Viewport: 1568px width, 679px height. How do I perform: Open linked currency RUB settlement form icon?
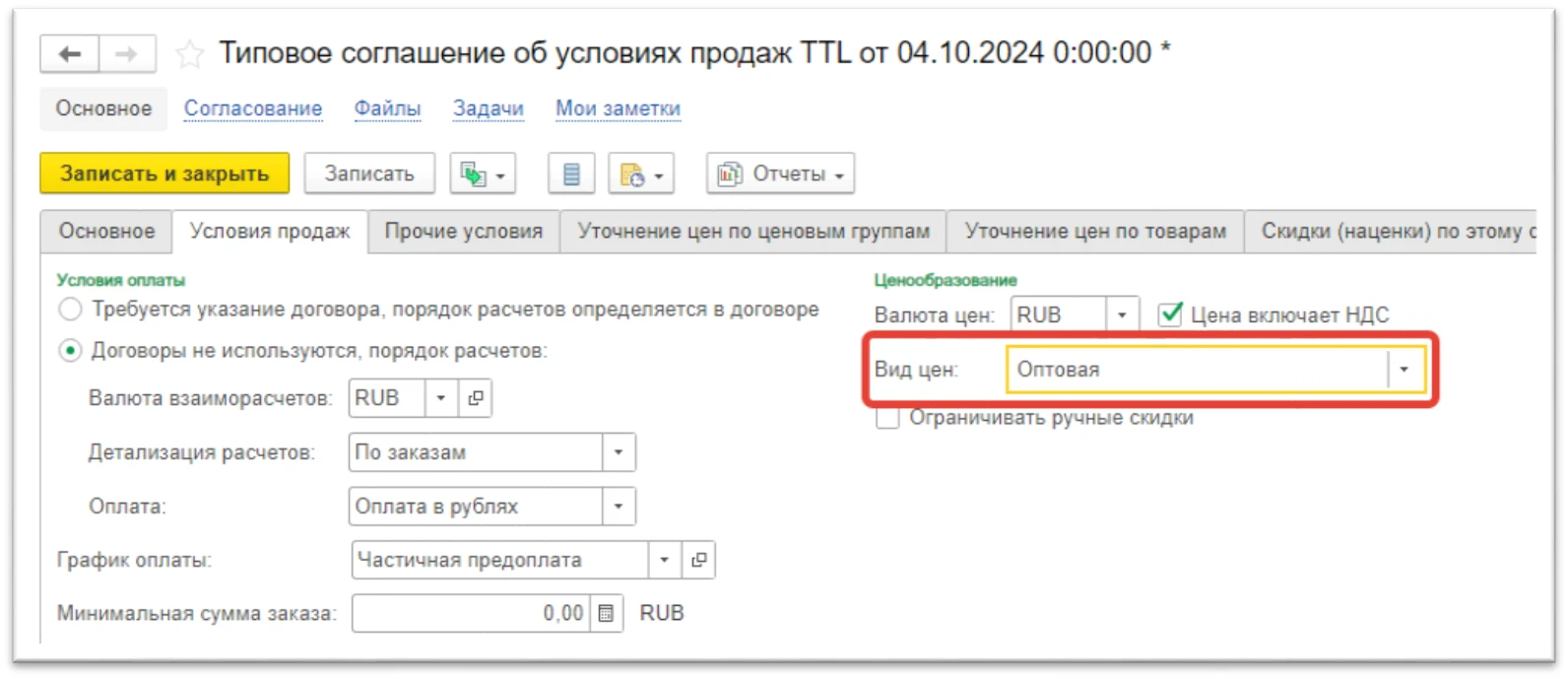click(476, 398)
